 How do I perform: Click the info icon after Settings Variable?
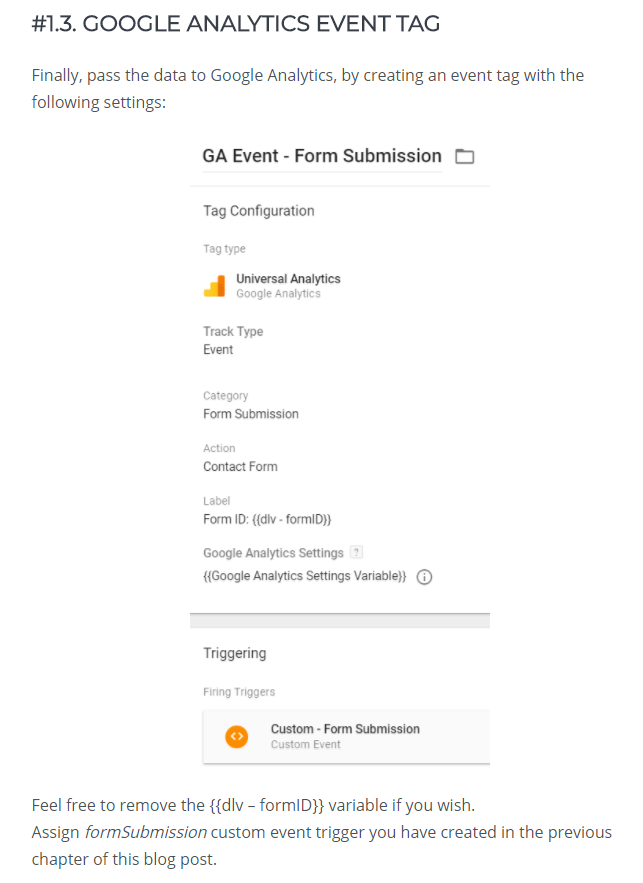(424, 577)
